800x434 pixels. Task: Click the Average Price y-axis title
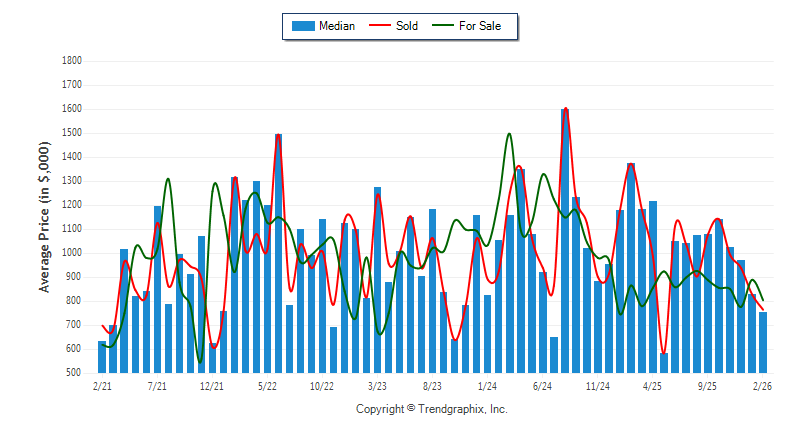[44, 217]
